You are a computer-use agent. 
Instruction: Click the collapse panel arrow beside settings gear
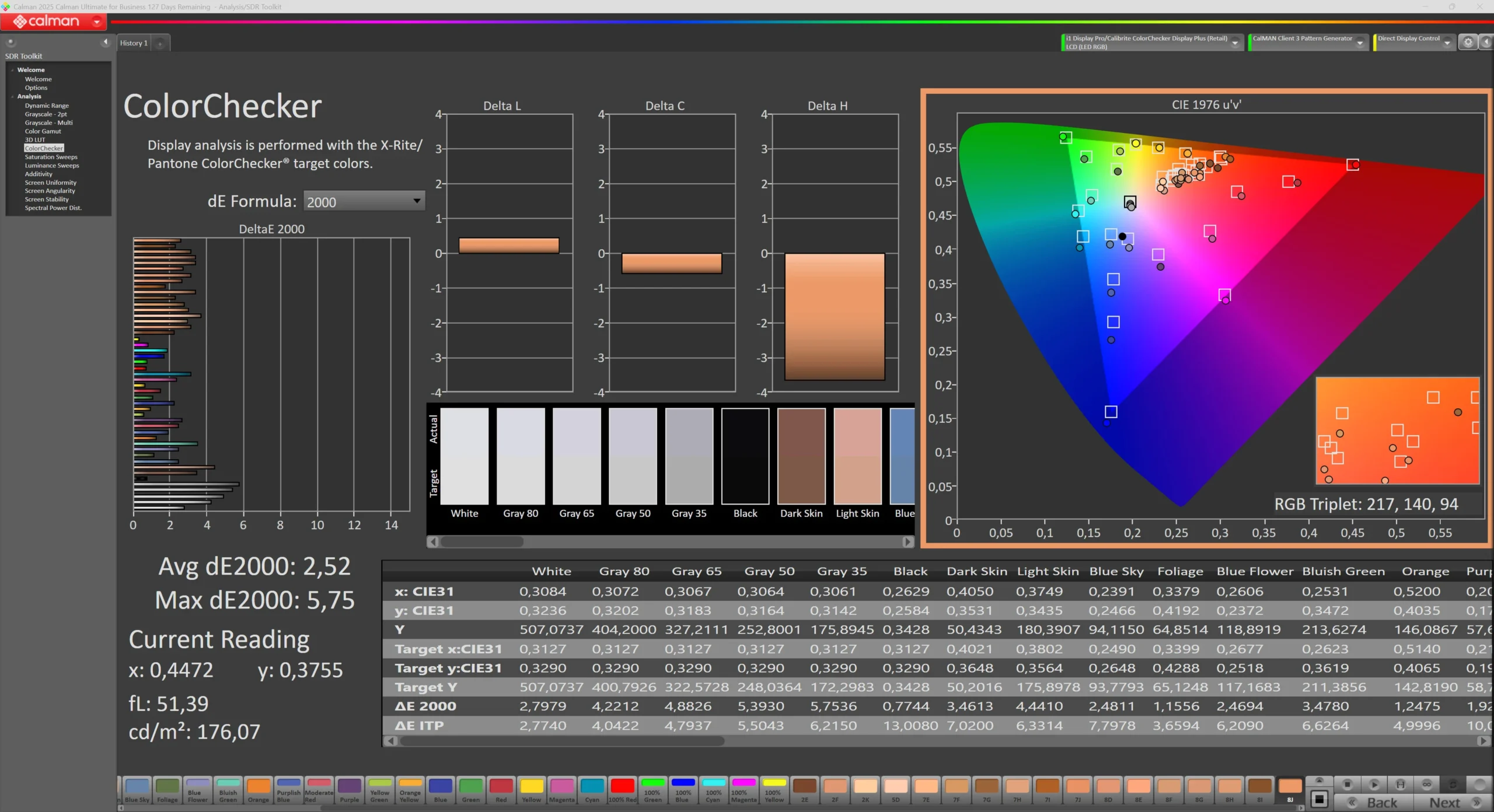coord(1486,42)
